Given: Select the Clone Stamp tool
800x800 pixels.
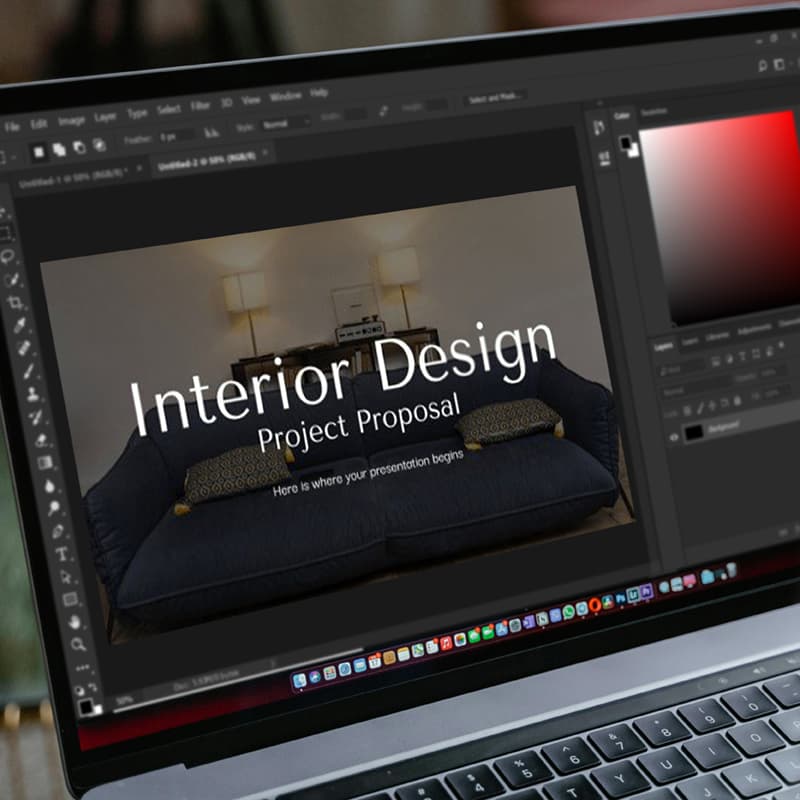Looking at the screenshot, I should coord(33,393).
